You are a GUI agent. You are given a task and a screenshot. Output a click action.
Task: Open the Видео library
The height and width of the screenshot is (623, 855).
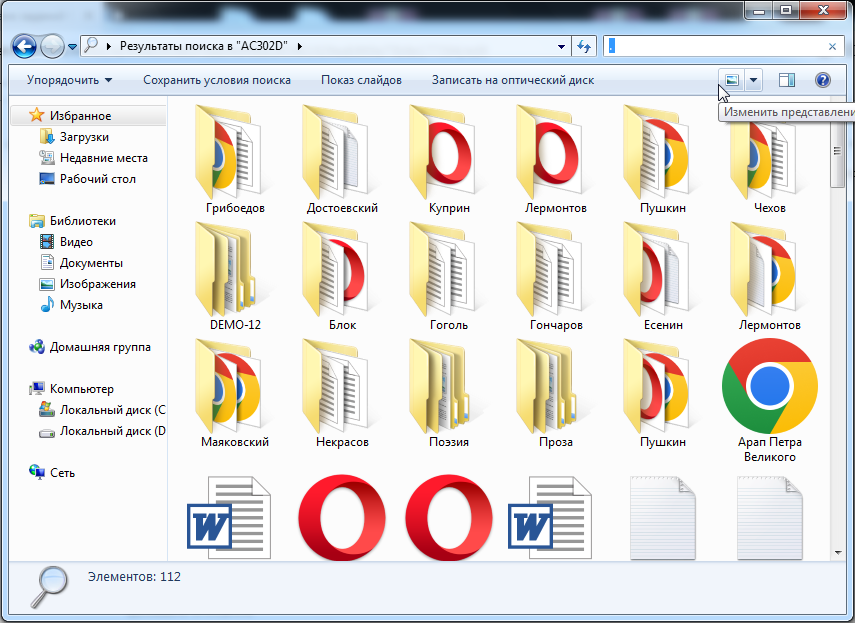tap(76, 242)
